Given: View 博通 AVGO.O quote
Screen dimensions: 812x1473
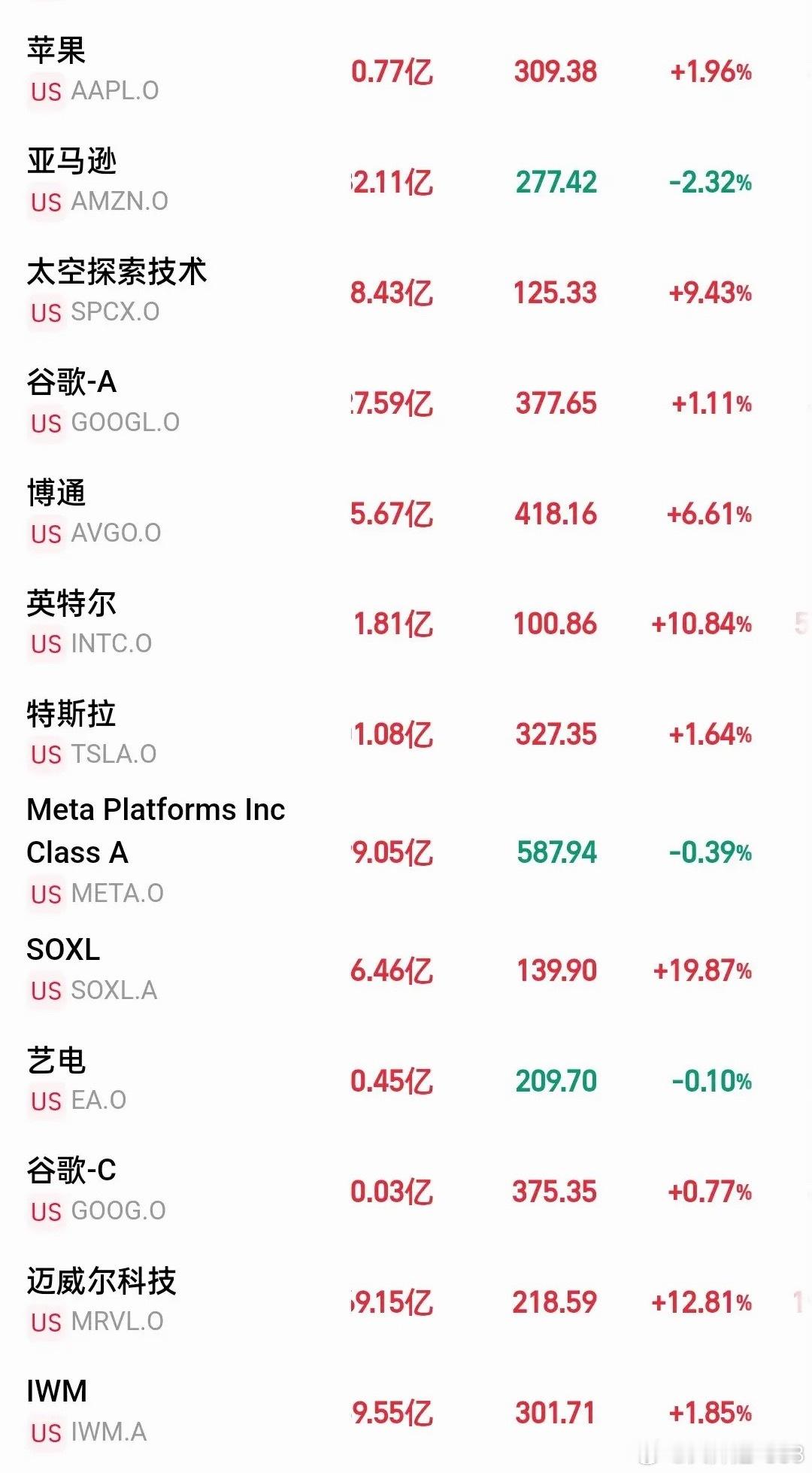Looking at the screenshot, I should point(406,513).
